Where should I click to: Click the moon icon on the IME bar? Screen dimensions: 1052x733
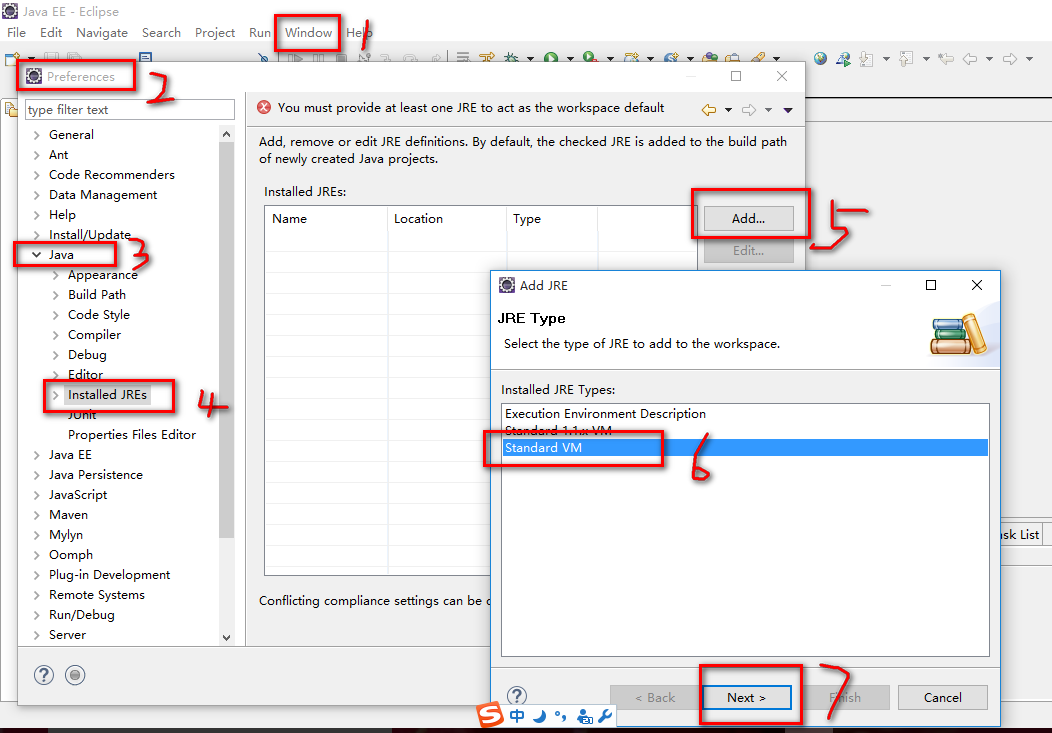539,716
